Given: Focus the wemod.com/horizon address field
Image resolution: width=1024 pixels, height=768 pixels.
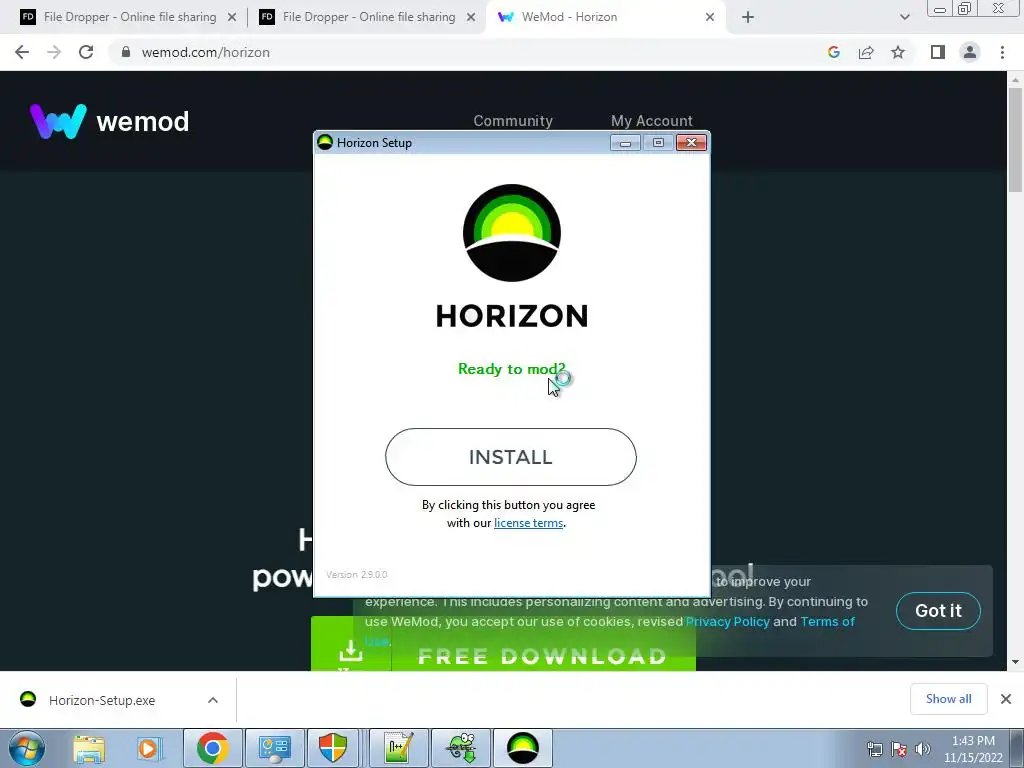Looking at the screenshot, I should 470,52.
